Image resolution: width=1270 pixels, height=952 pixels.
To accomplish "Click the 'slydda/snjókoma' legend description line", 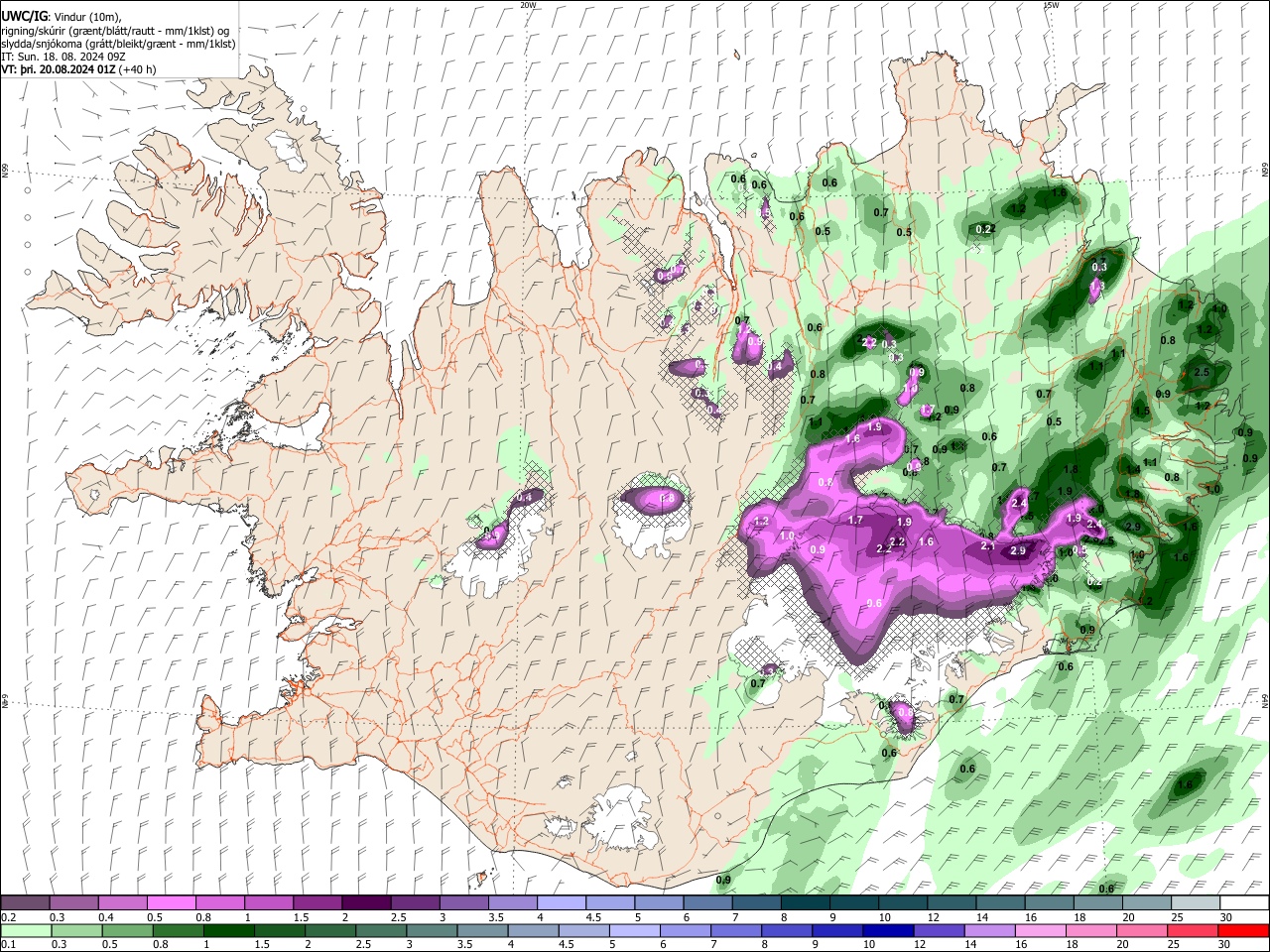I will (x=119, y=44).
